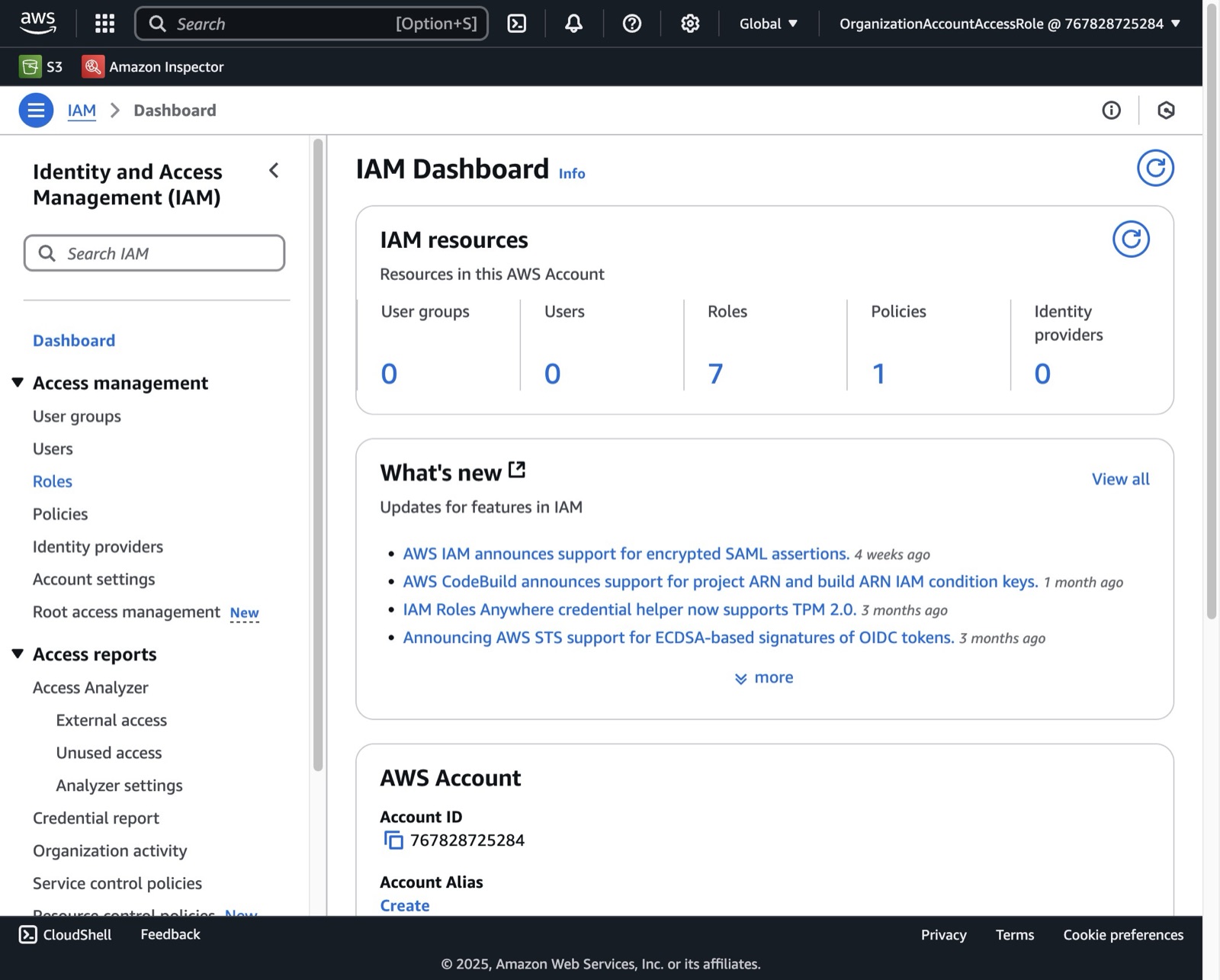Refresh the IAM Dashboard page icon
Image resolution: width=1220 pixels, height=980 pixels.
(x=1155, y=168)
